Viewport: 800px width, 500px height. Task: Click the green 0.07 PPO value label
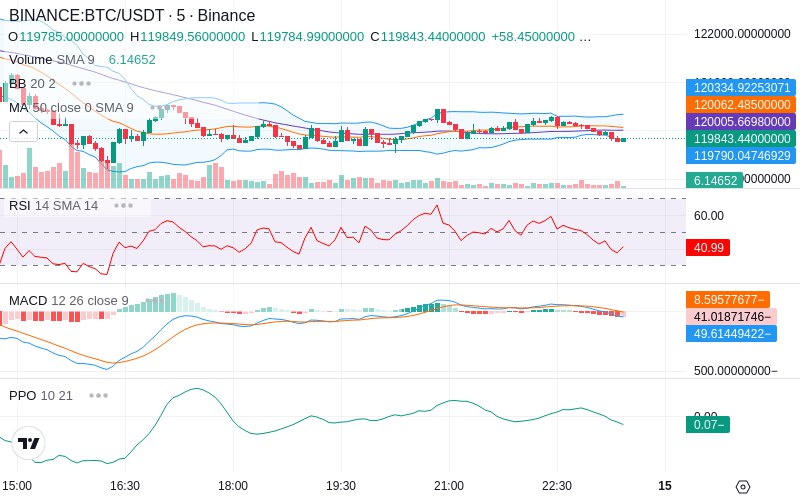click(x=708, y=424)
